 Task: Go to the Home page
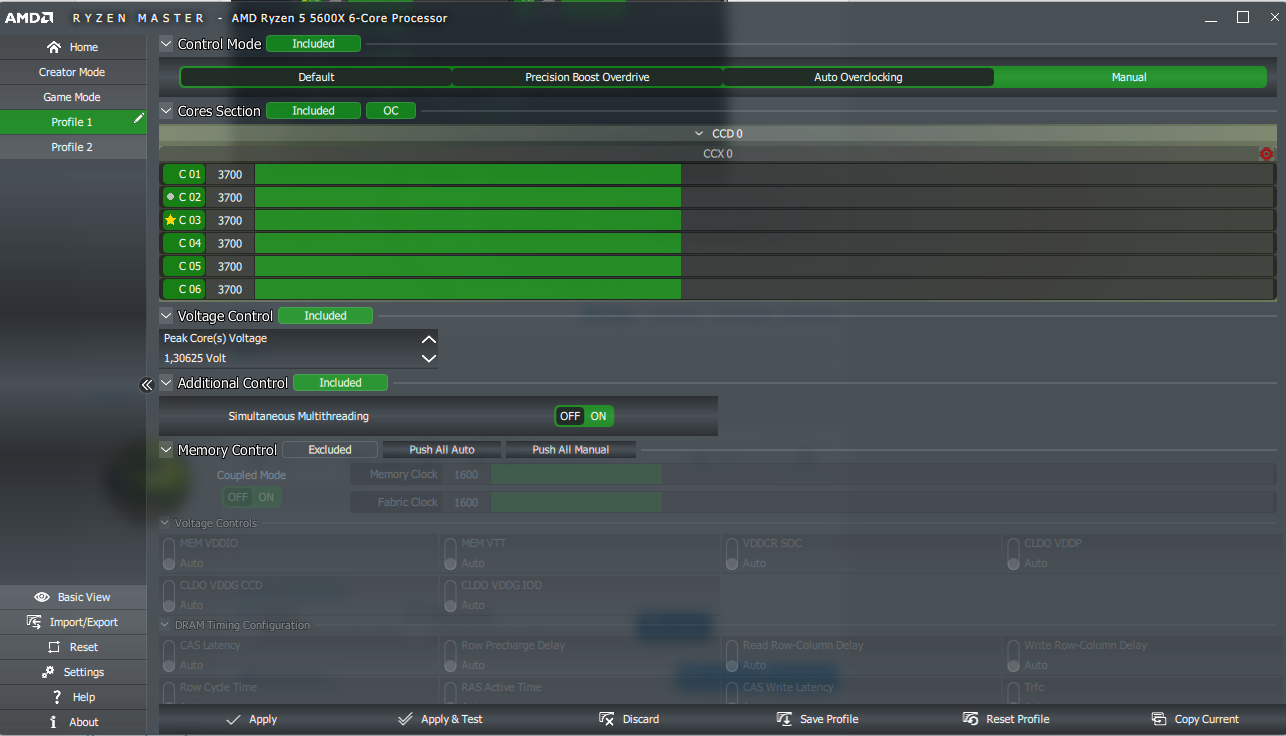73,47
